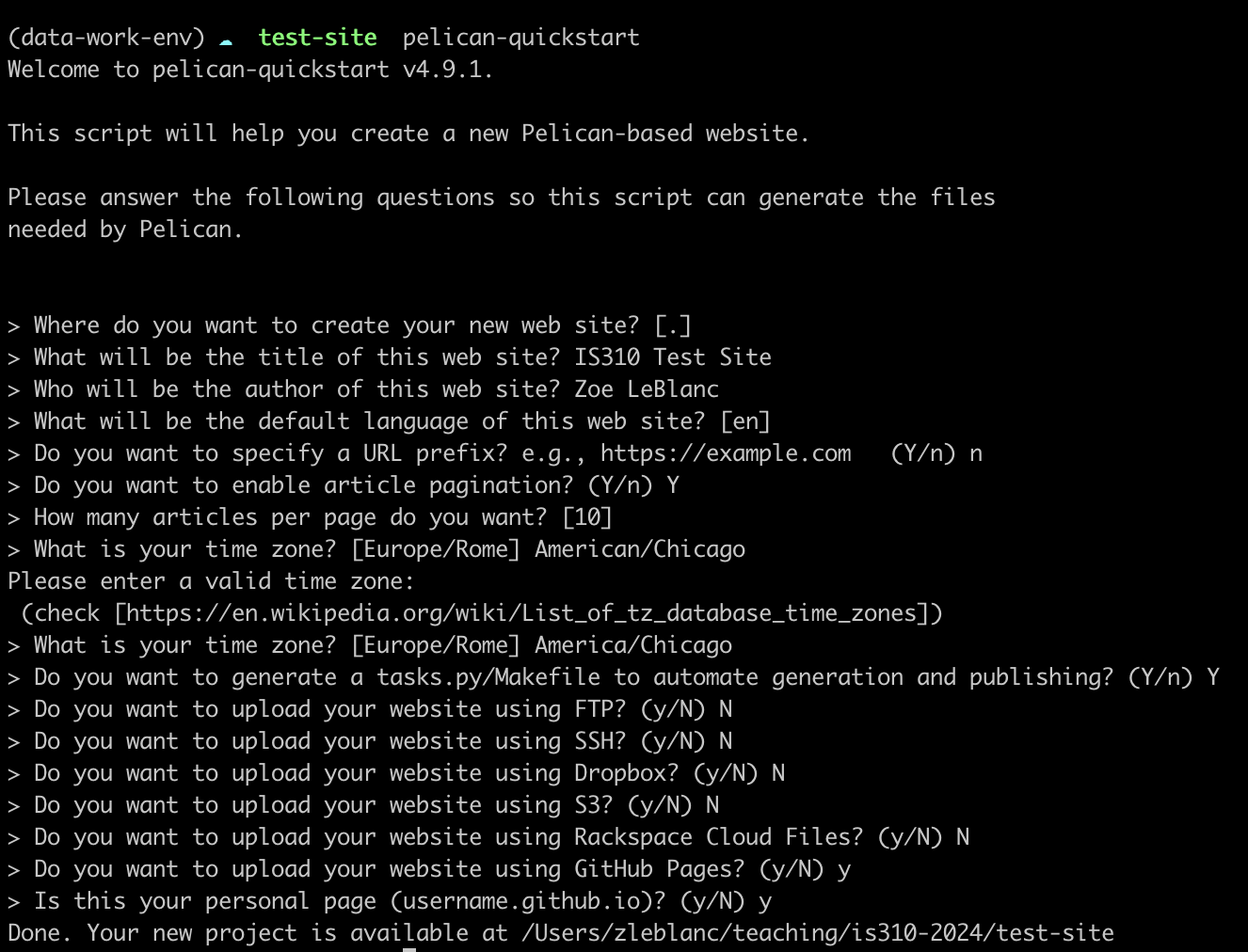Click the pelican-quickstart command text
Image resolution: width=1248 pixels, height=952 pixels.
tap(520, 38)
